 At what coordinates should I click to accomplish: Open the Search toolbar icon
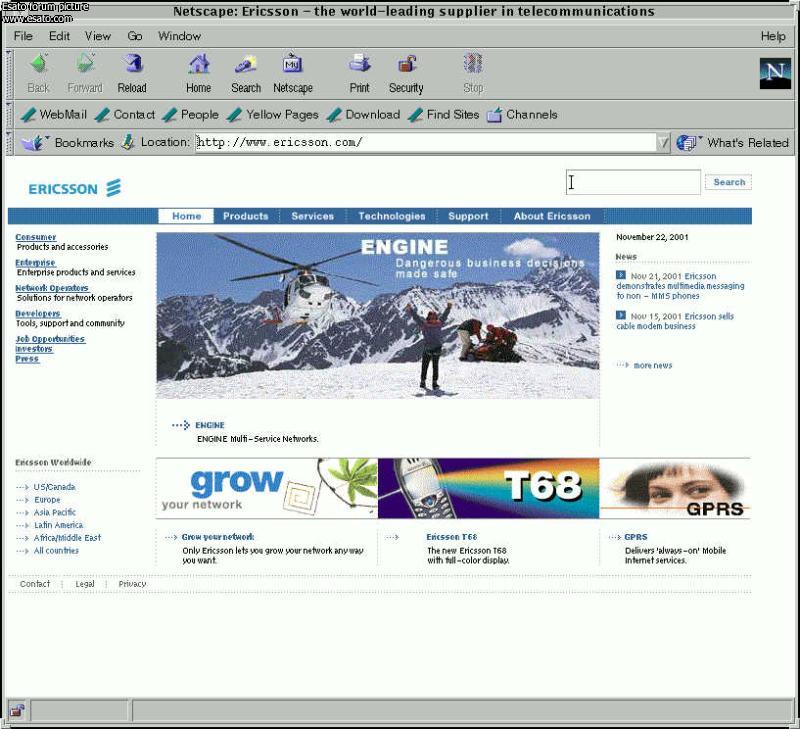point(246,64)
